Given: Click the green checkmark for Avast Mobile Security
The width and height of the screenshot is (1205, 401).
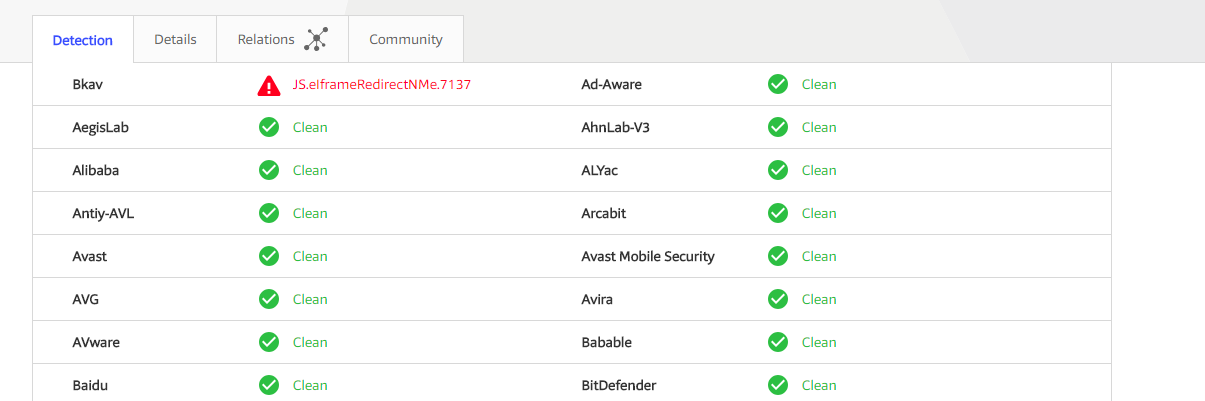Looking at the screenshot, I should (778, 256).
